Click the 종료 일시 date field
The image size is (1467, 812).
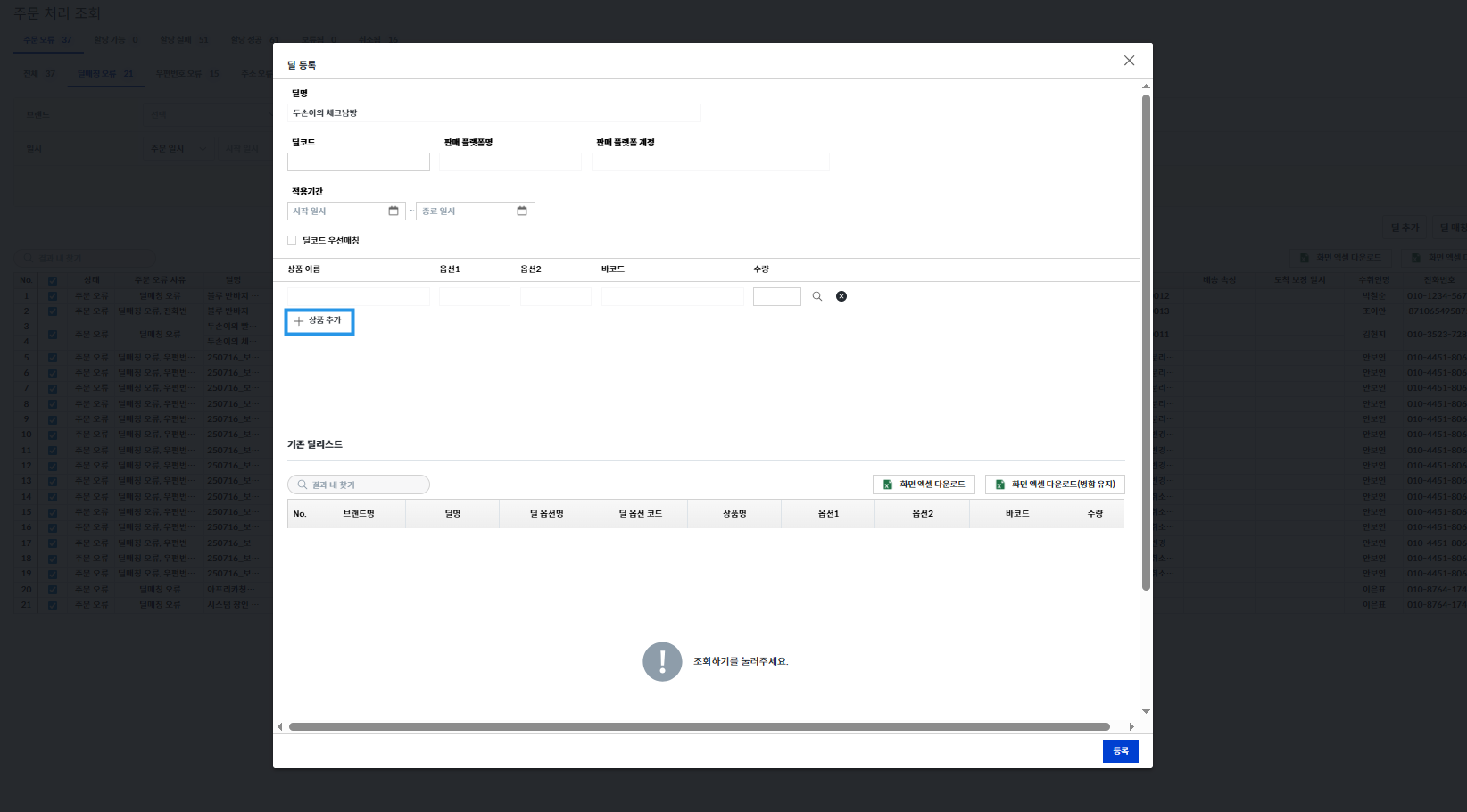tap(476, 211)
